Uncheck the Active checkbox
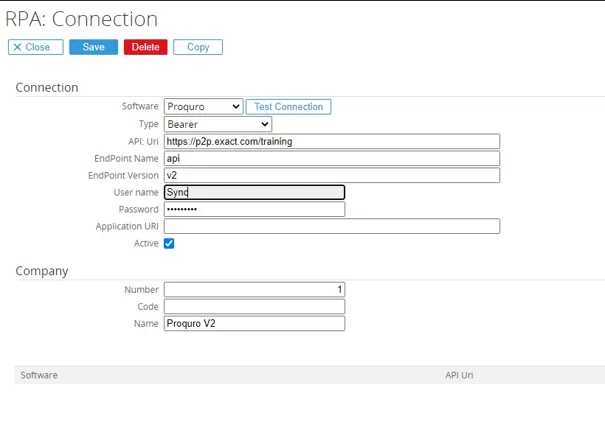The image size is (605, 441). click(169, 243)
